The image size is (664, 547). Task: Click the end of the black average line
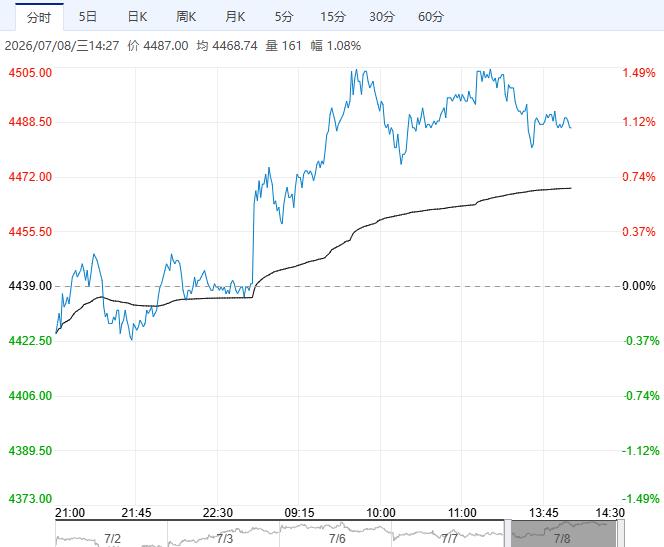tap(570, 188)
